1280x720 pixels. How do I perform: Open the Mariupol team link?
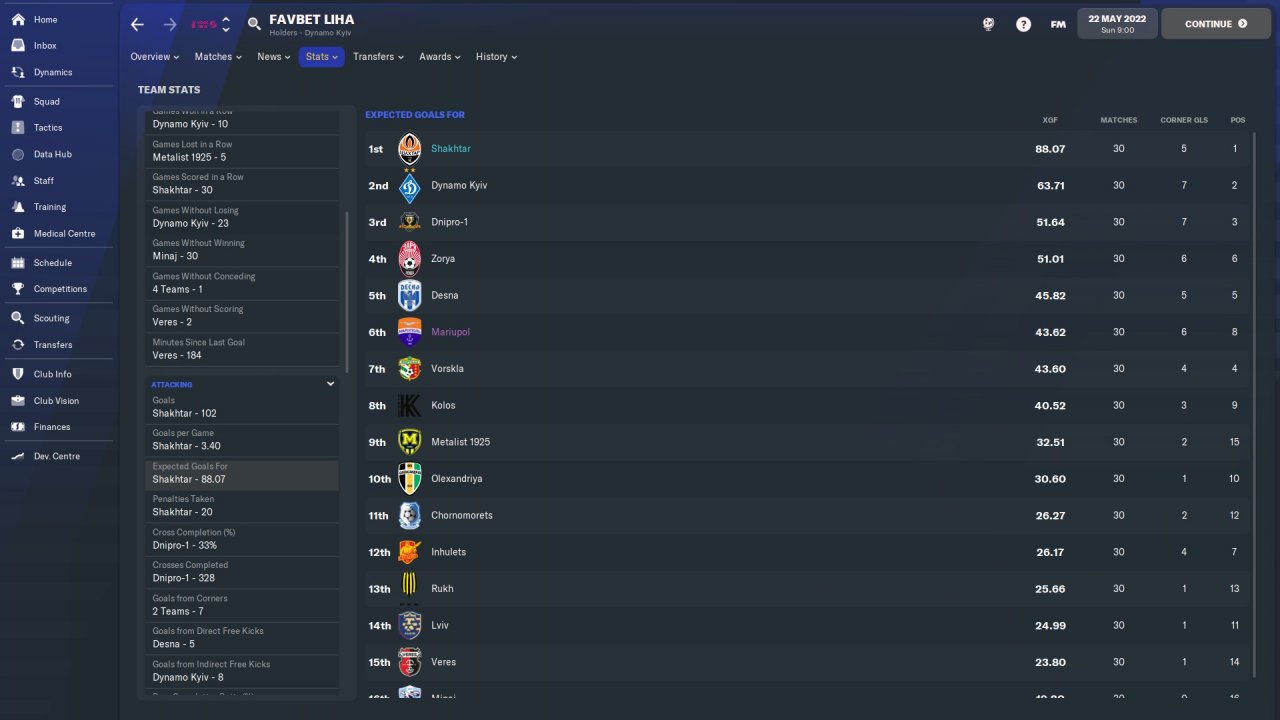450,332
